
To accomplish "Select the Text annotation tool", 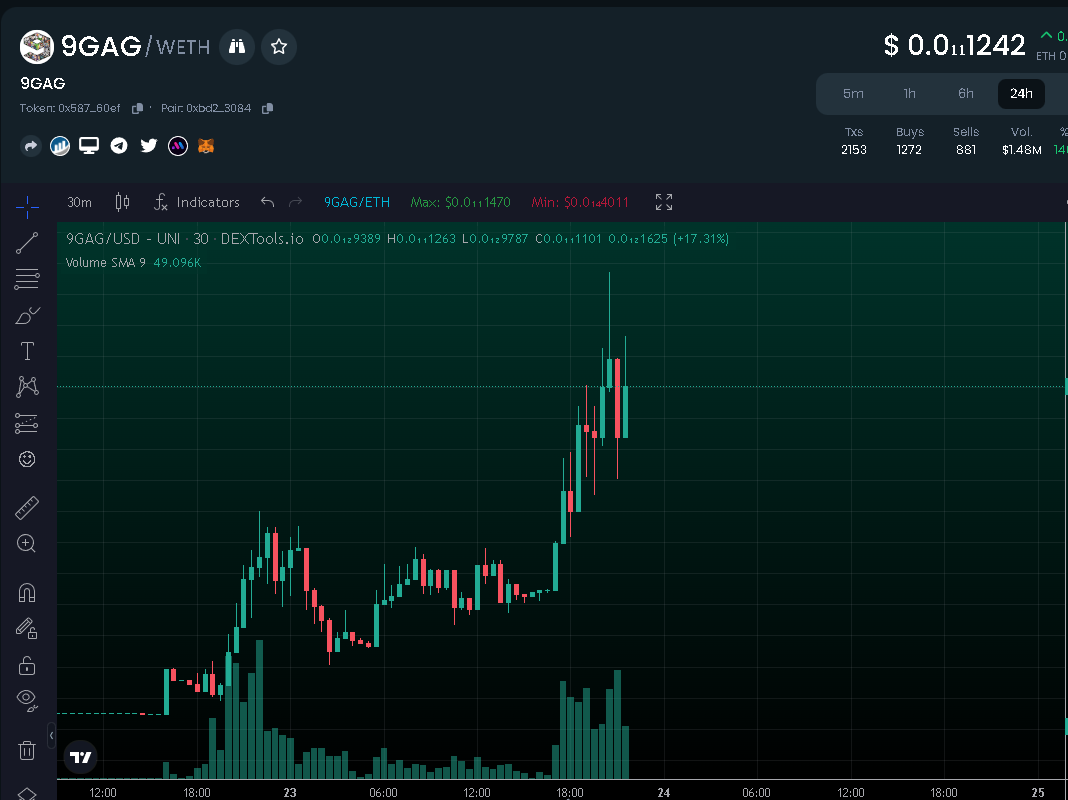I will point(27,351).
